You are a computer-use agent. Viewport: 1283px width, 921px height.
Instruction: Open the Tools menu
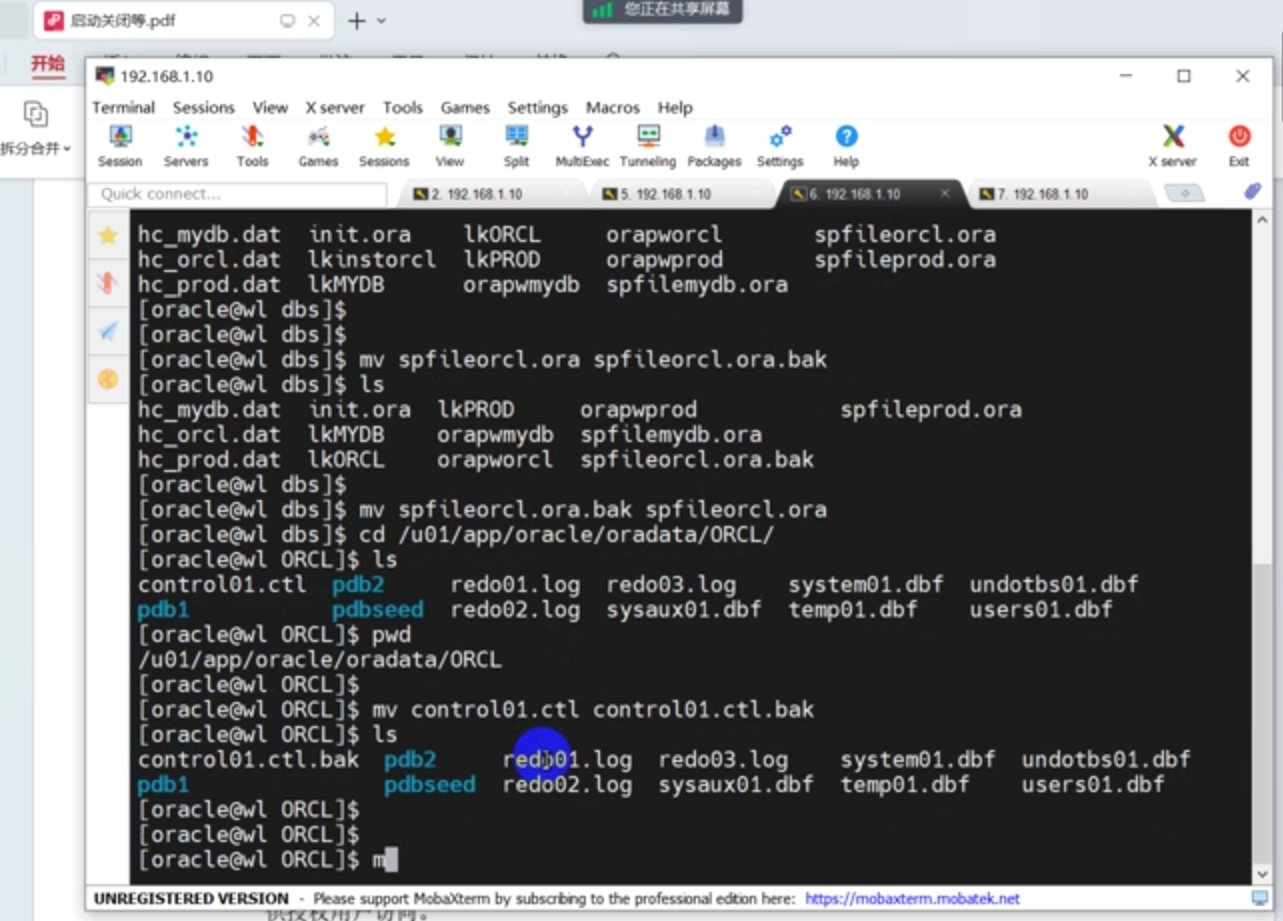(x=403, y=107)
